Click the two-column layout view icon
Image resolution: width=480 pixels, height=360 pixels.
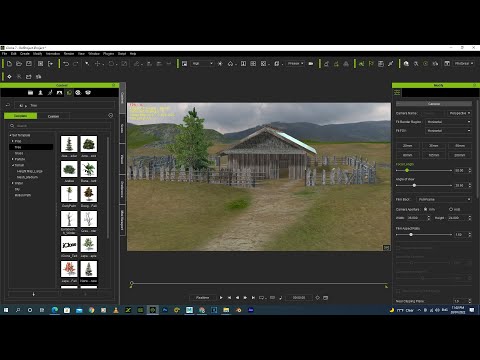click(243, 64)
